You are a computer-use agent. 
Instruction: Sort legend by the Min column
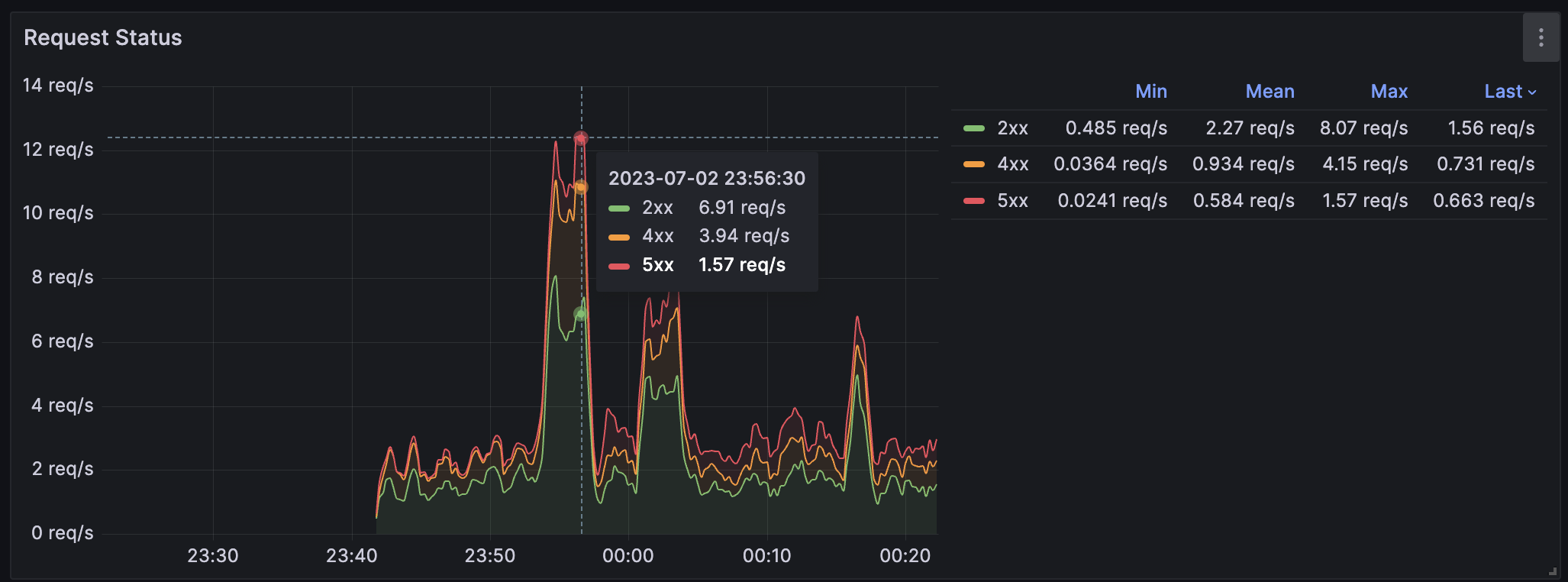pyautogui.click(x=1151, y=92)
